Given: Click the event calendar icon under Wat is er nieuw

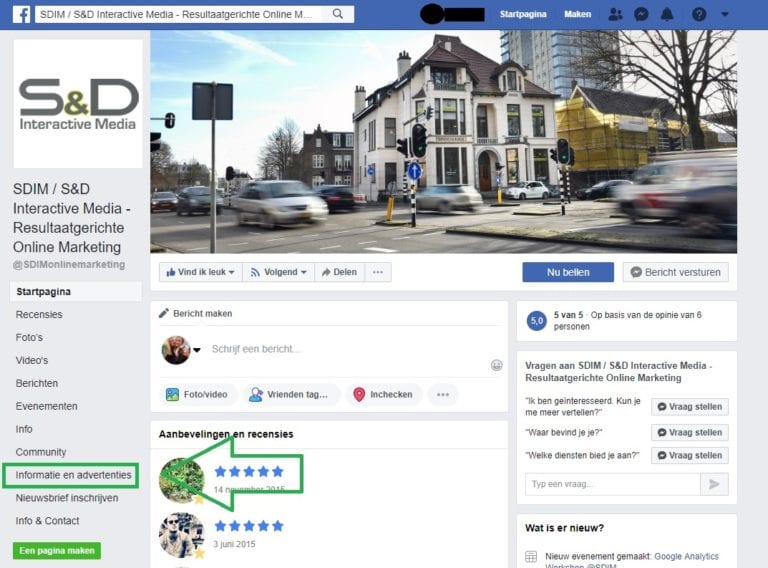Looking at the screenshot, I should tap(531, 557).
